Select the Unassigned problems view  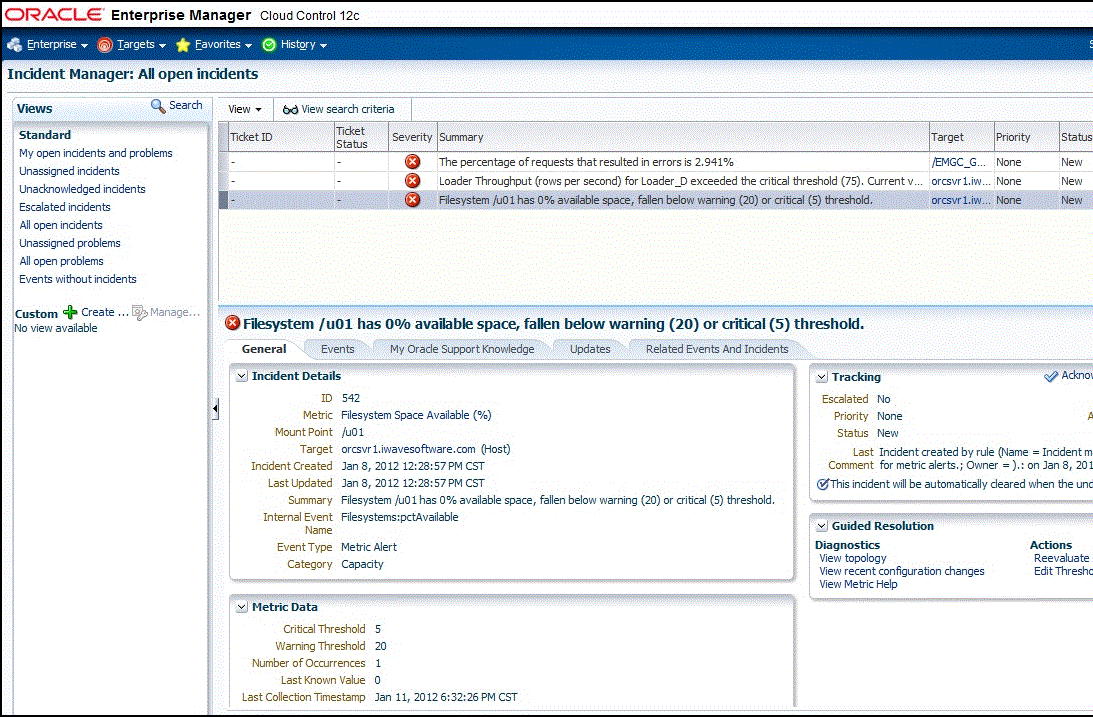click(70, 243)
